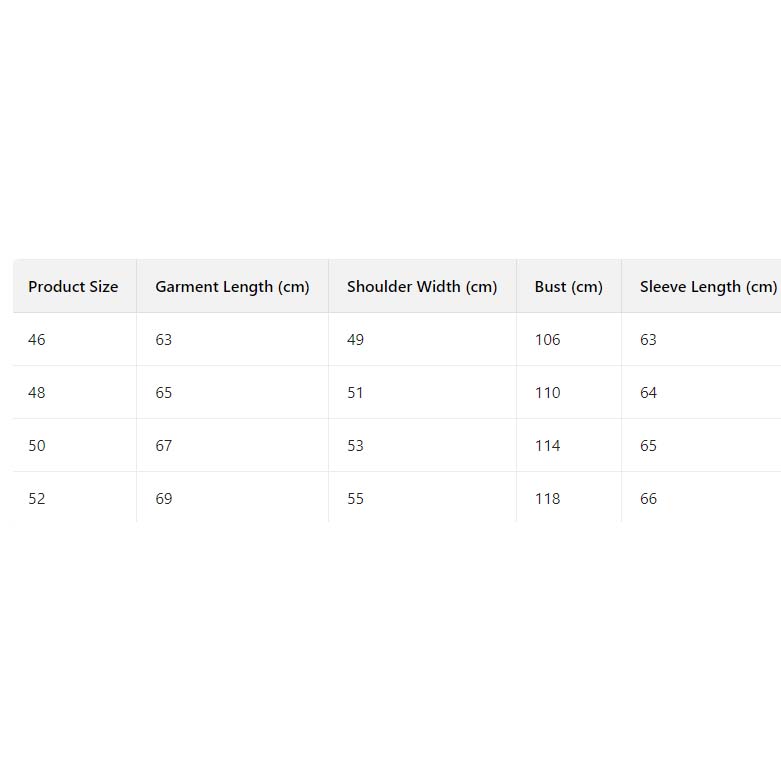Screen dimensions: 781x781
Task: Click shoulder width value 51
Action: tap(356, 393)
